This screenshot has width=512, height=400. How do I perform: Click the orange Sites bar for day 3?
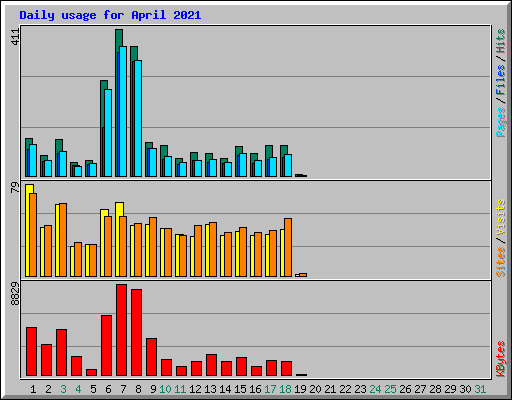click(x=63, y=240)
